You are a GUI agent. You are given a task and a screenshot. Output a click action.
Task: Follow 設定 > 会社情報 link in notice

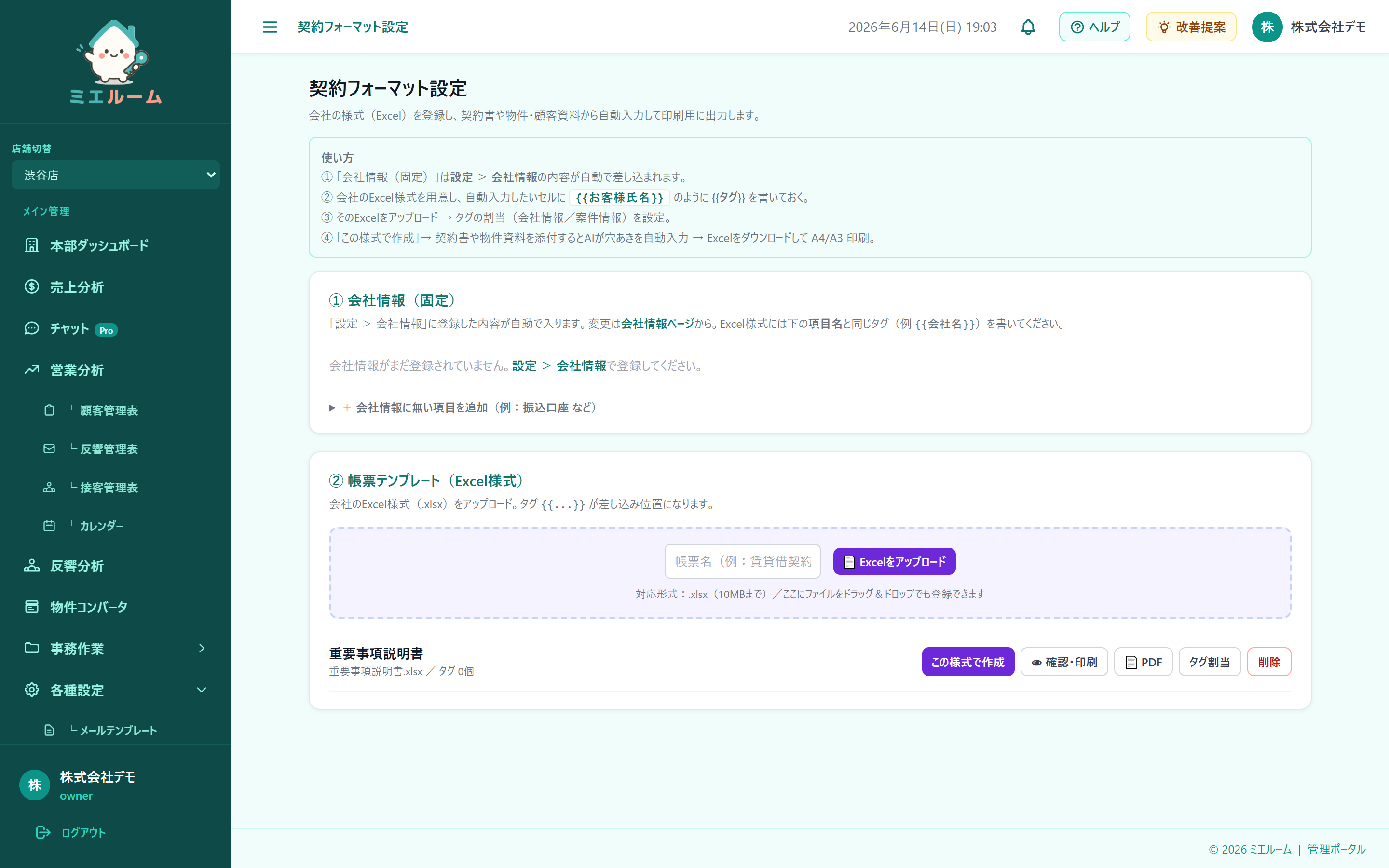click(559, 366)
